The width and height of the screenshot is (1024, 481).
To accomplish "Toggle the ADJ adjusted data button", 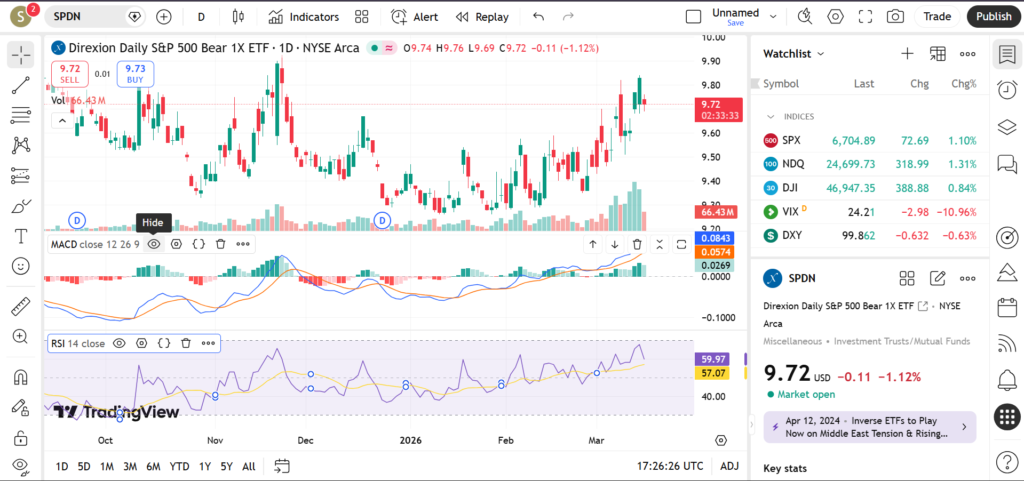I will pos(730,466).
